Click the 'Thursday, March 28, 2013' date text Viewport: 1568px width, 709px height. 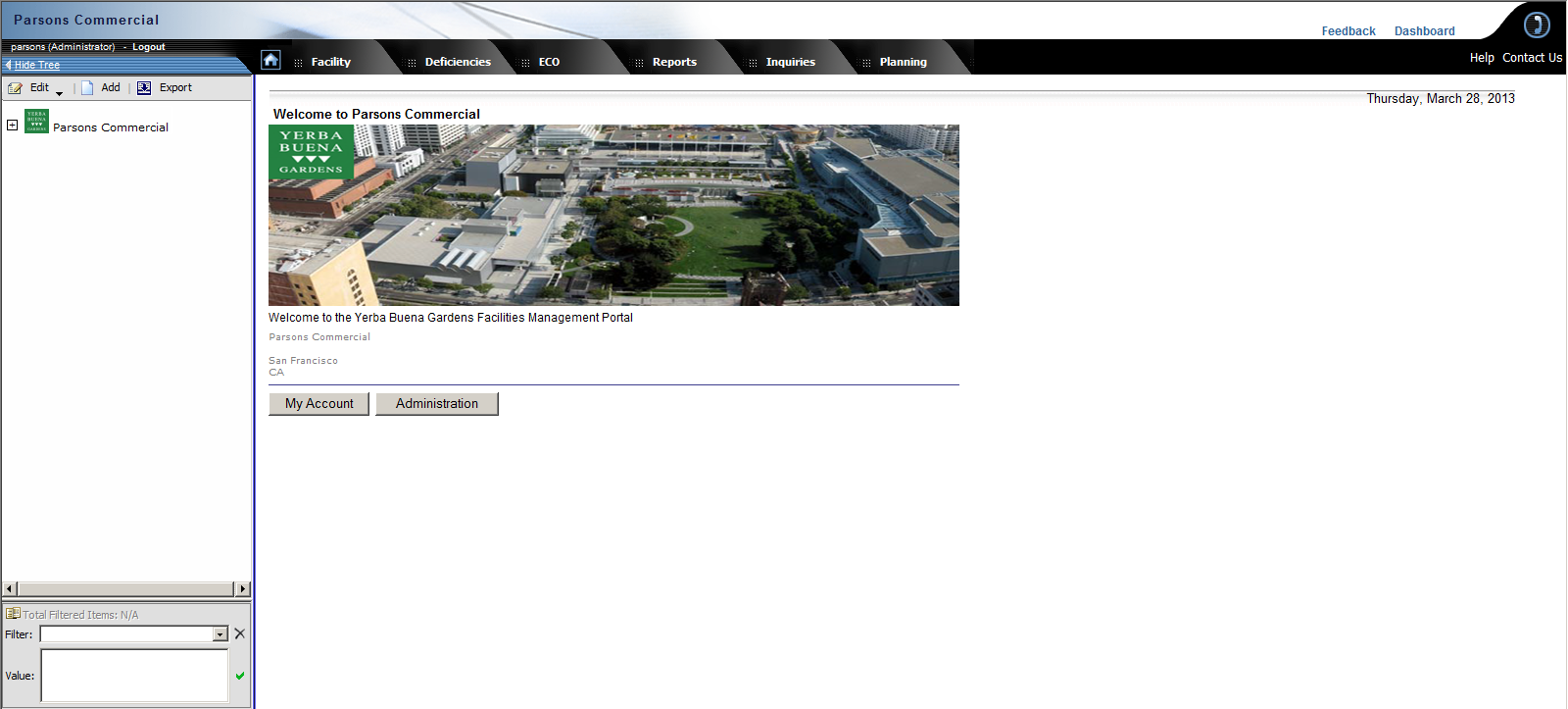(1441, 99)
